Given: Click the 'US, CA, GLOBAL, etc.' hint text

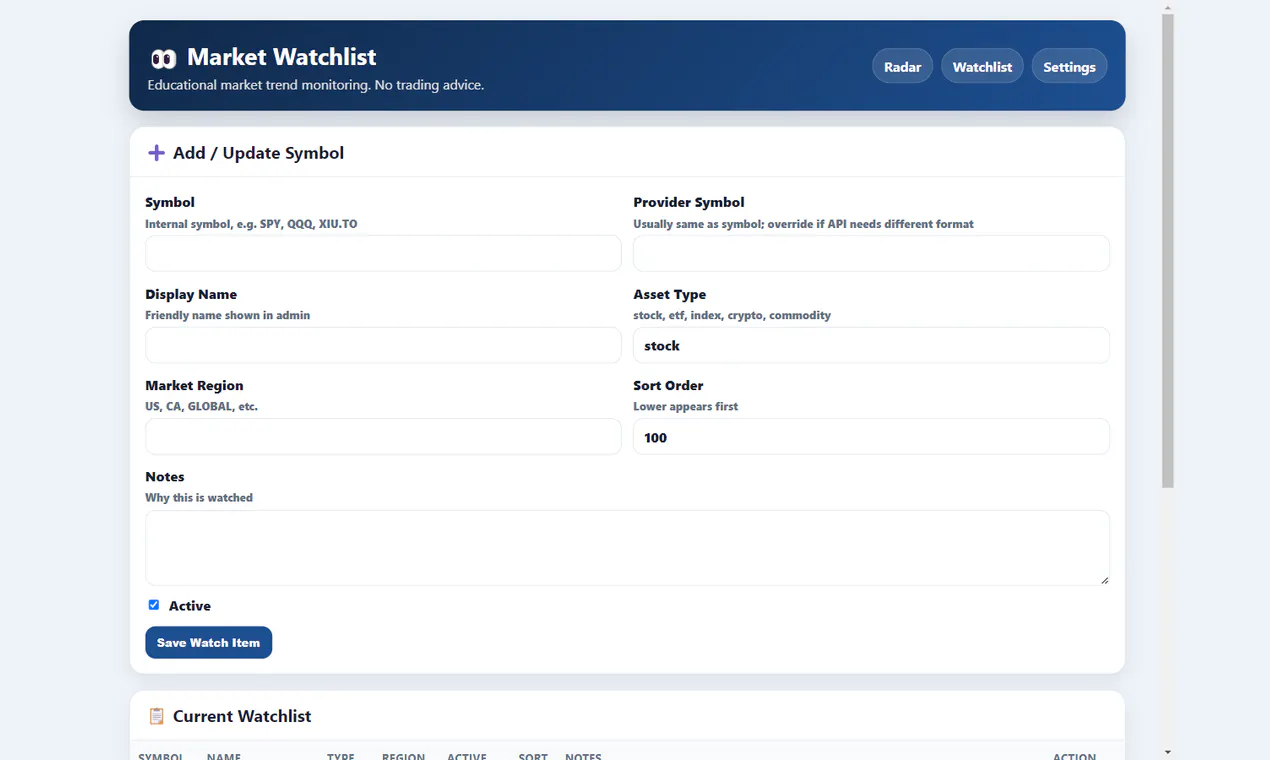Looking at the screenshot, I should [202, 407].
